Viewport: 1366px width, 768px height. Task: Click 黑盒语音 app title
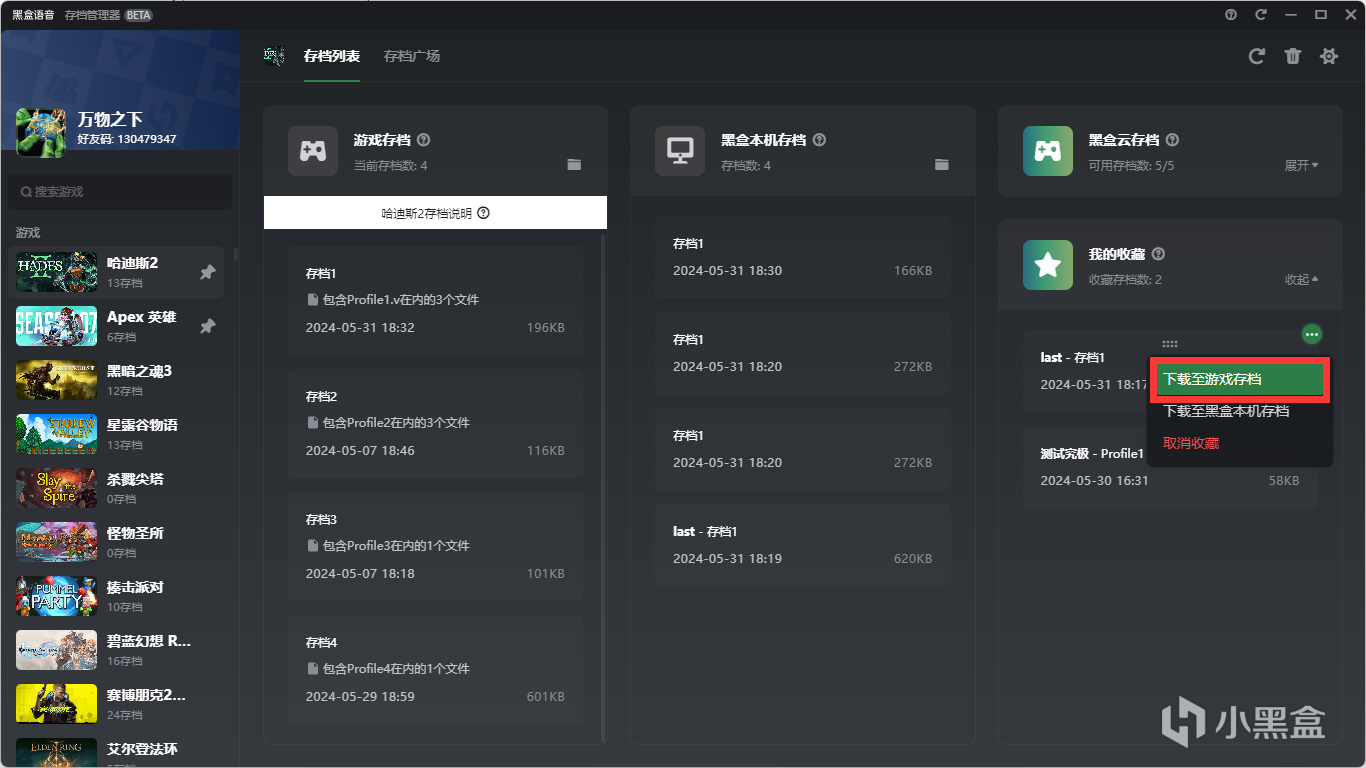33,15
